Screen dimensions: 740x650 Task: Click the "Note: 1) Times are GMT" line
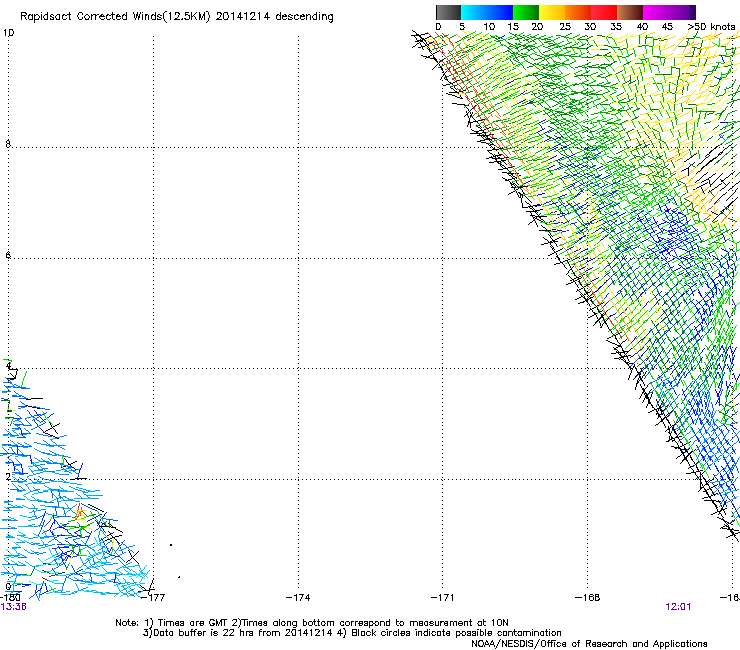click(312, 623)
